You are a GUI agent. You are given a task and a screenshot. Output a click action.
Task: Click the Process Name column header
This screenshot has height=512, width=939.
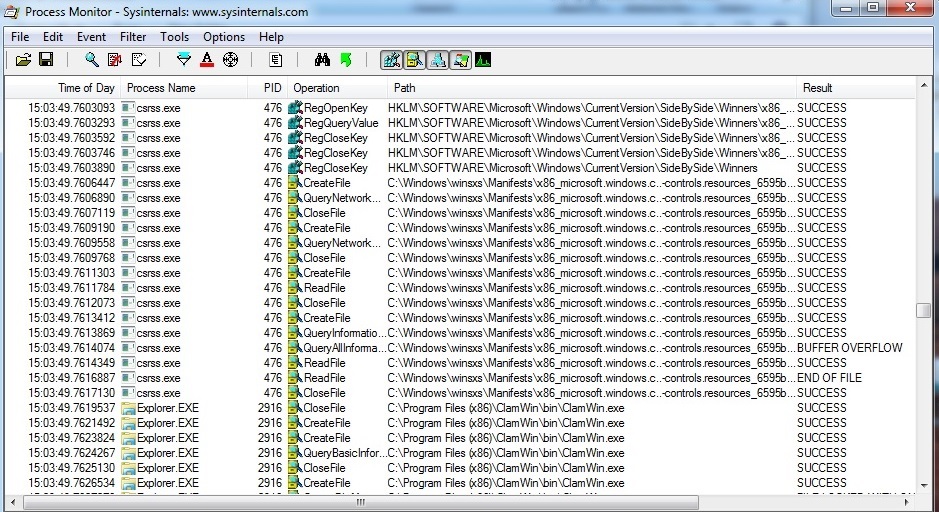(x=161, y=88)
